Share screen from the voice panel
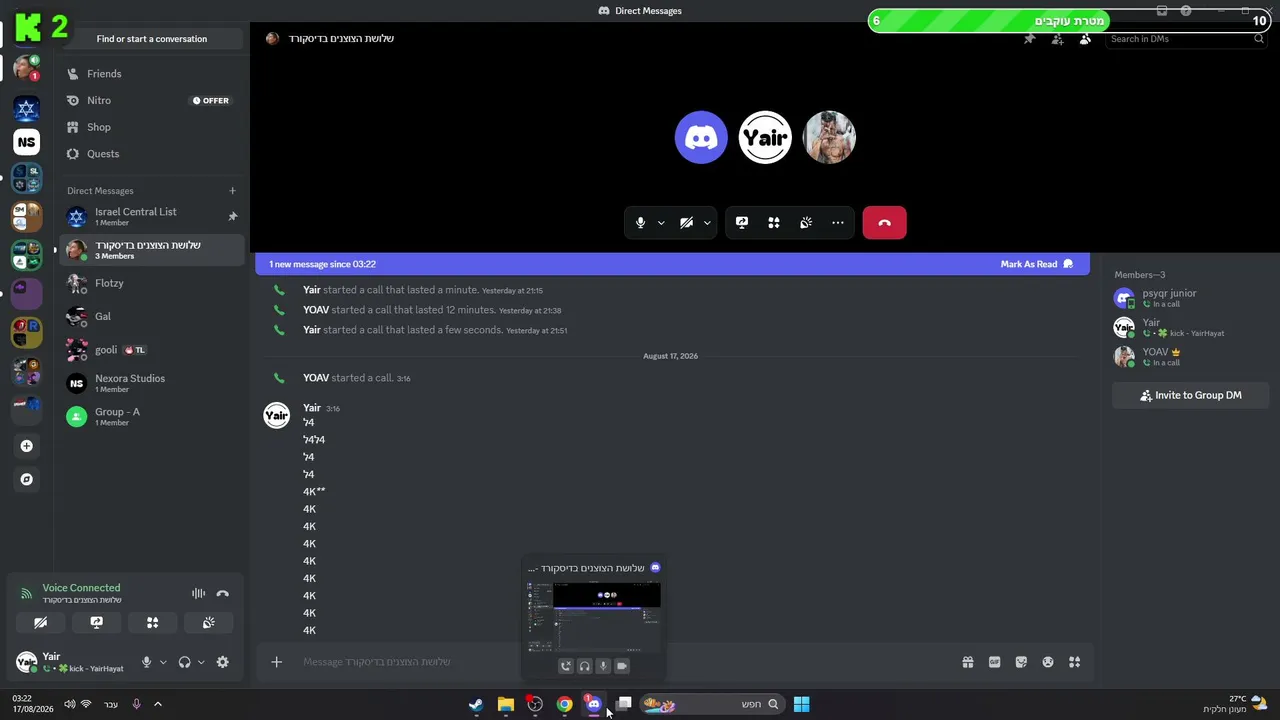This screenshot has width=1280, height=720. [x=96, y=622]
